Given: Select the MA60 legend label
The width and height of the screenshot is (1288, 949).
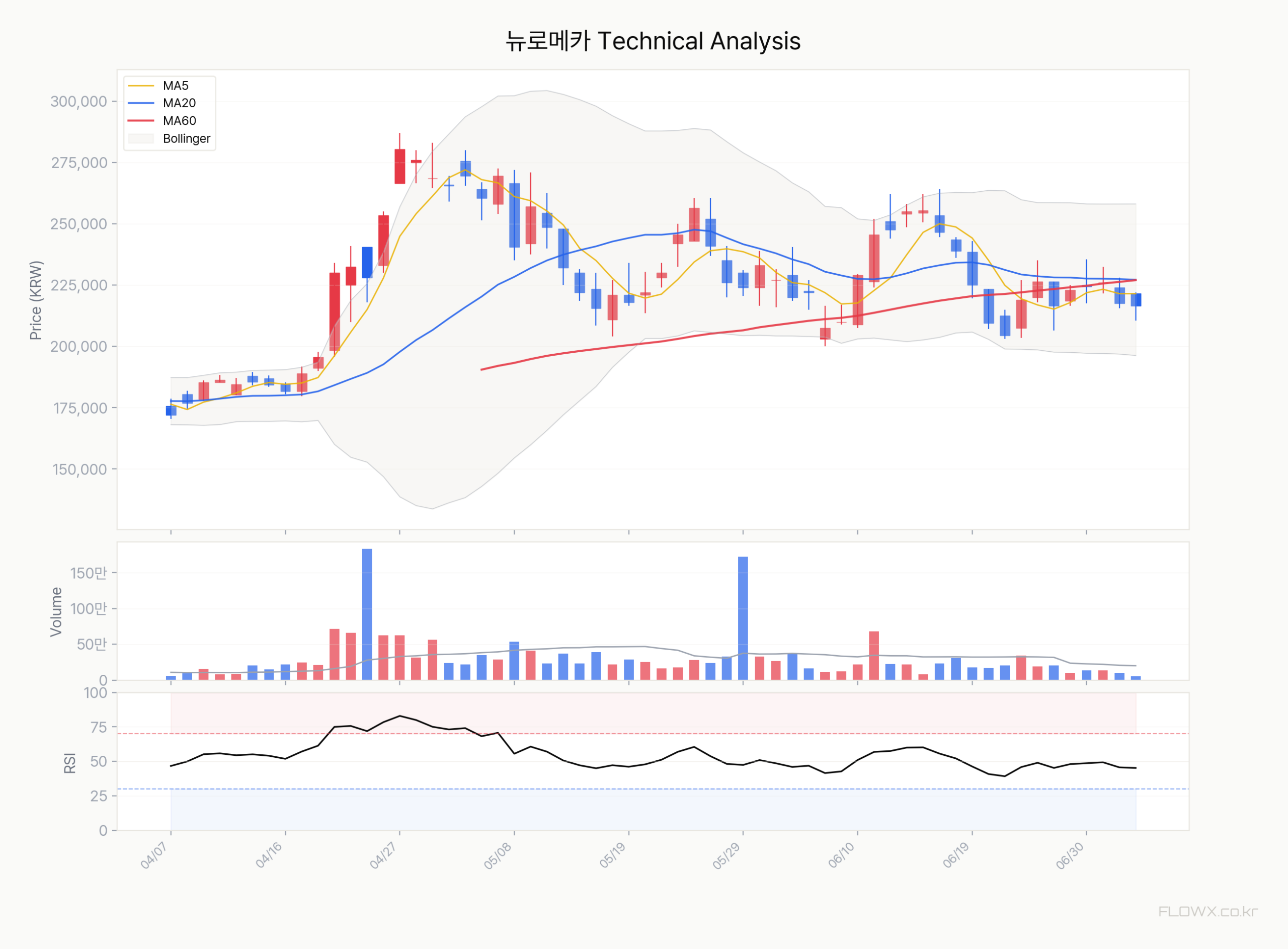Looking at the screenshot, I should [x=179, y=121].
